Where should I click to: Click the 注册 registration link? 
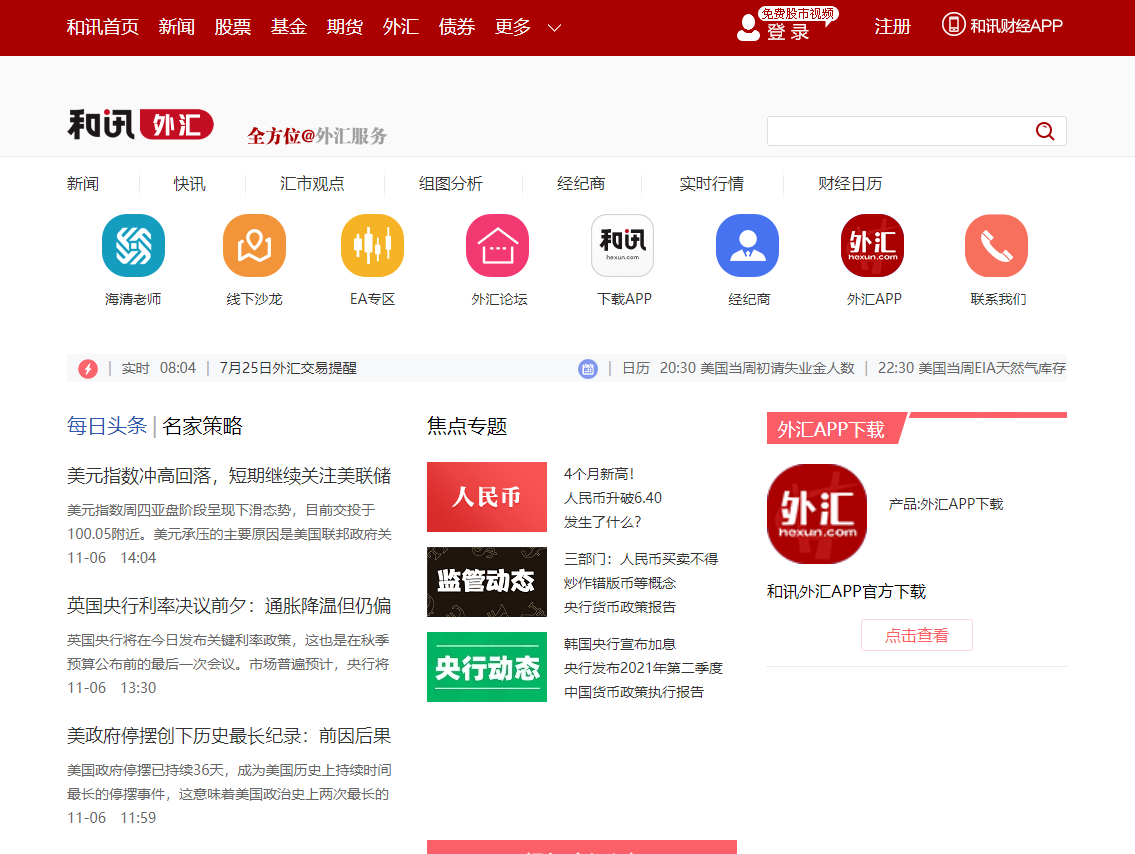point(892,26)
